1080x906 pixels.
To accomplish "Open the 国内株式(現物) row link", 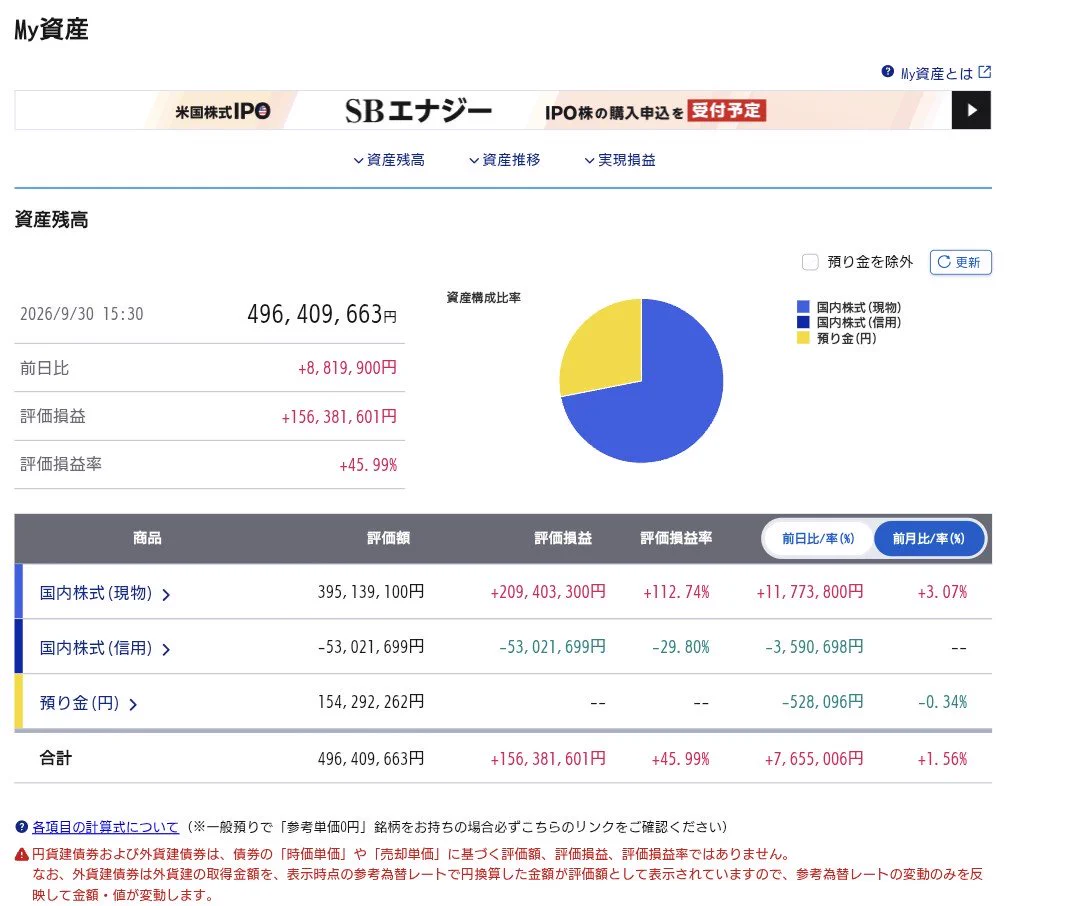I will [x=96, y=593].
